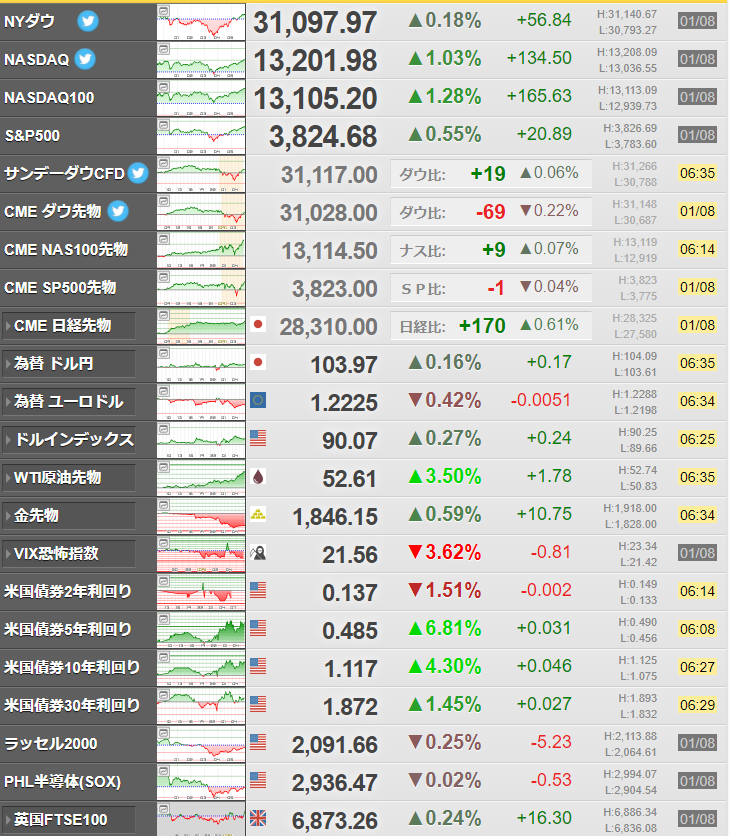Open chart icon on WTI原油先物 mini chart
Viewport: 731px width, 836px height.
pyautogui.click(x=164, y=467)
